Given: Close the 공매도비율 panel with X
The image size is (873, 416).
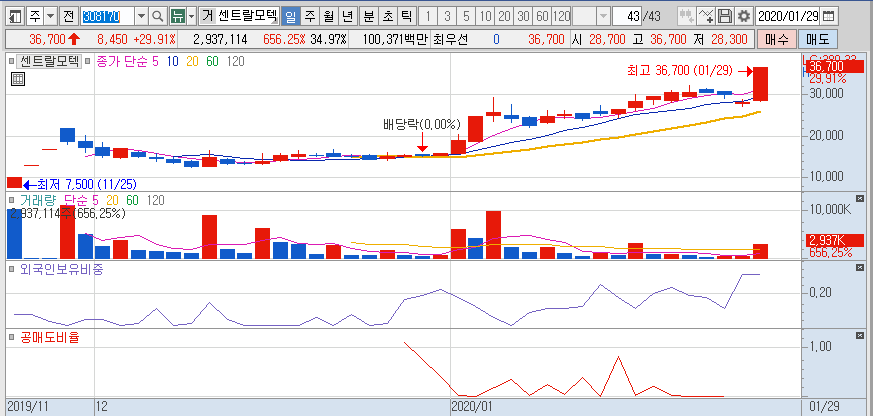Looking at the screenshot, I should point(860,336).
